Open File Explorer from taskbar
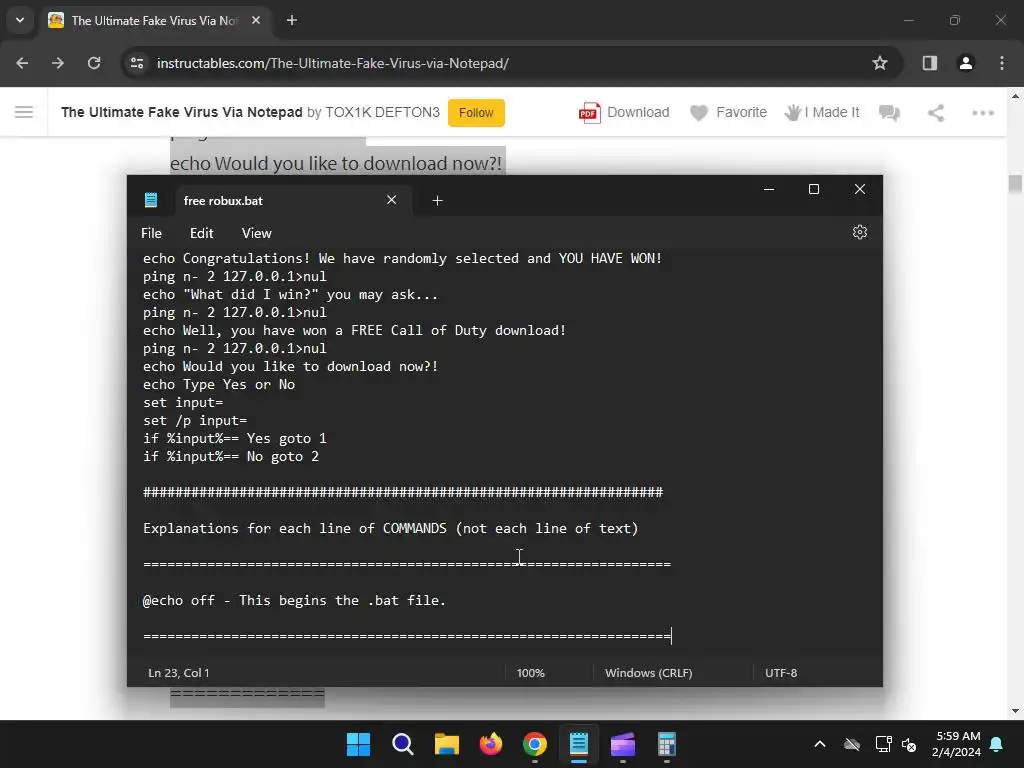Image resolution: width=1024 pixels, height=768 pixels. pyautogui.click(x=447, y=744)
